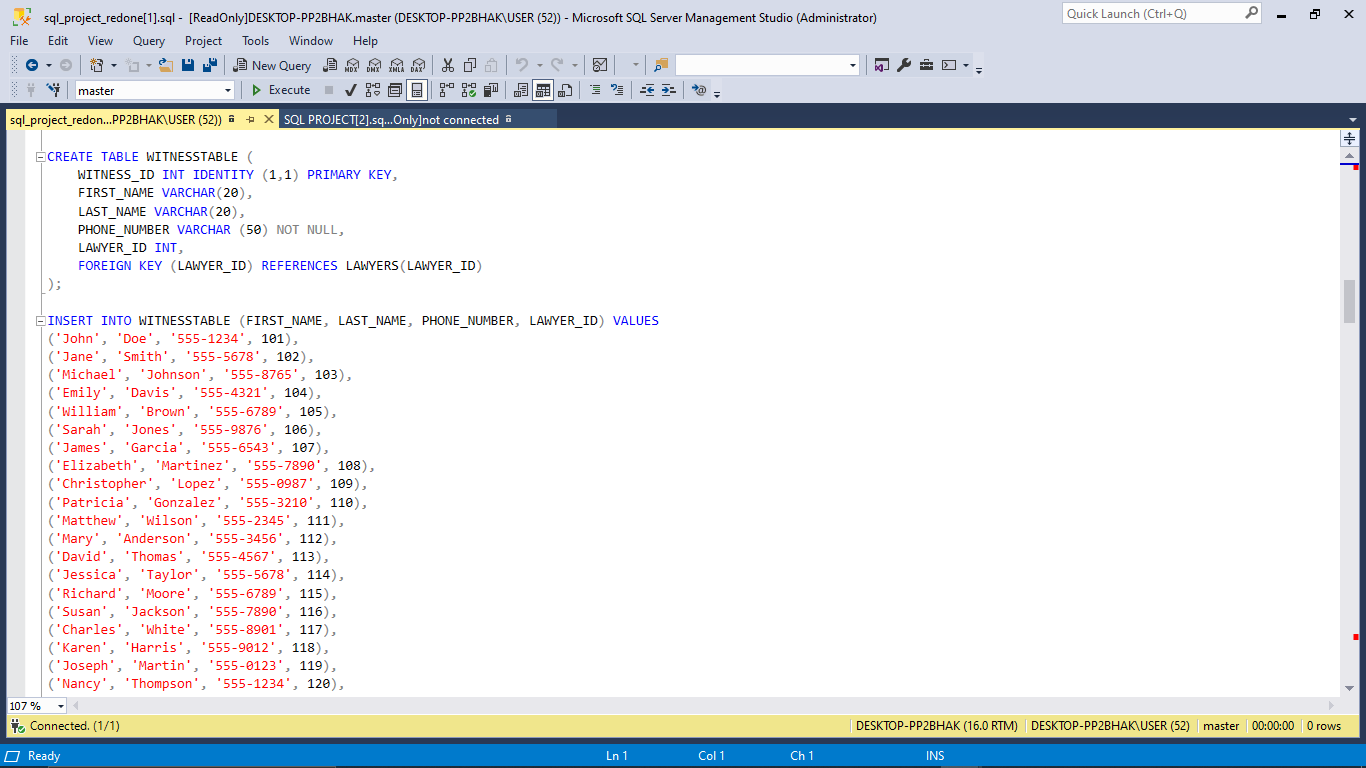The image size is (1366, 768).
Task: Open a Database Engine Query
Action: click(x=330, y=65)
